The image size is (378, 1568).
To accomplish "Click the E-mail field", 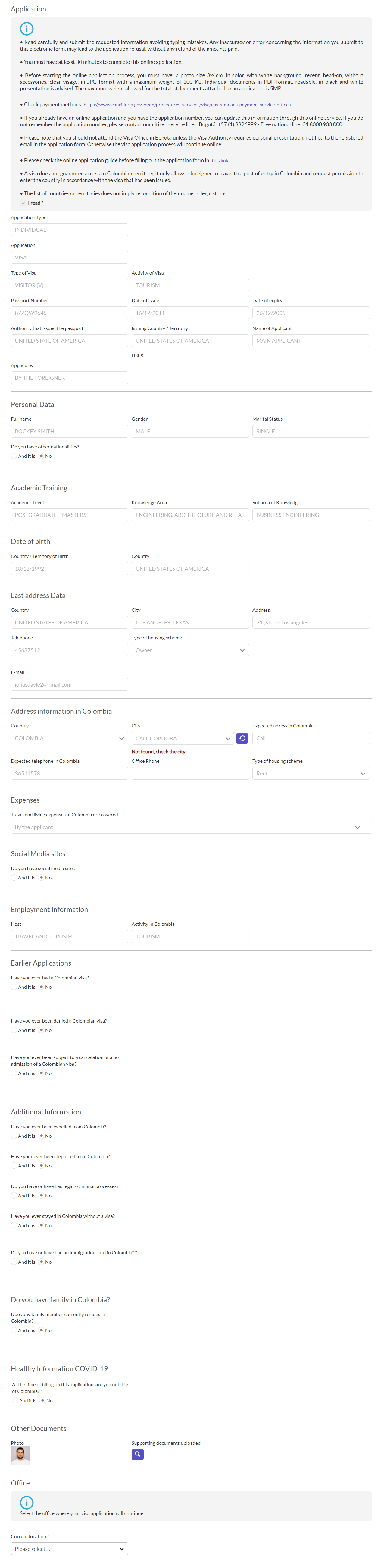I will (69, 685).
